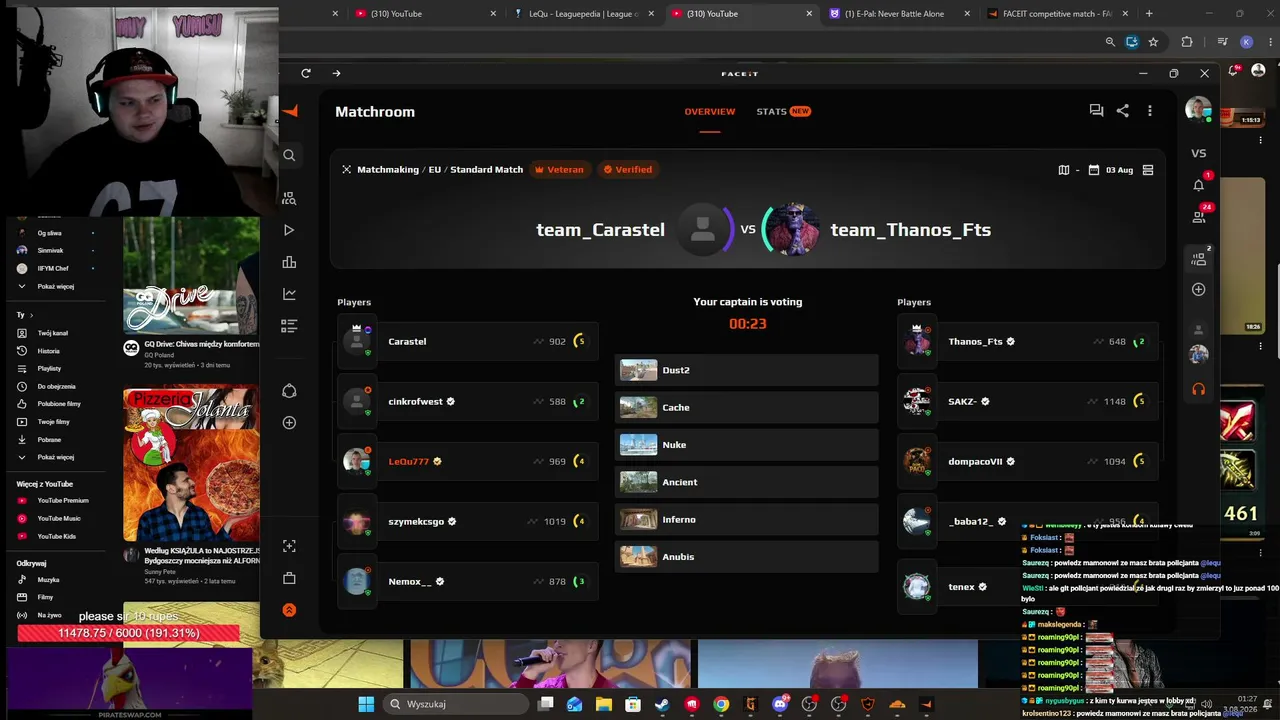Open the friends list icon with 24 badge
Screen dimensions: 1280x720
(x=1199, y=216)
